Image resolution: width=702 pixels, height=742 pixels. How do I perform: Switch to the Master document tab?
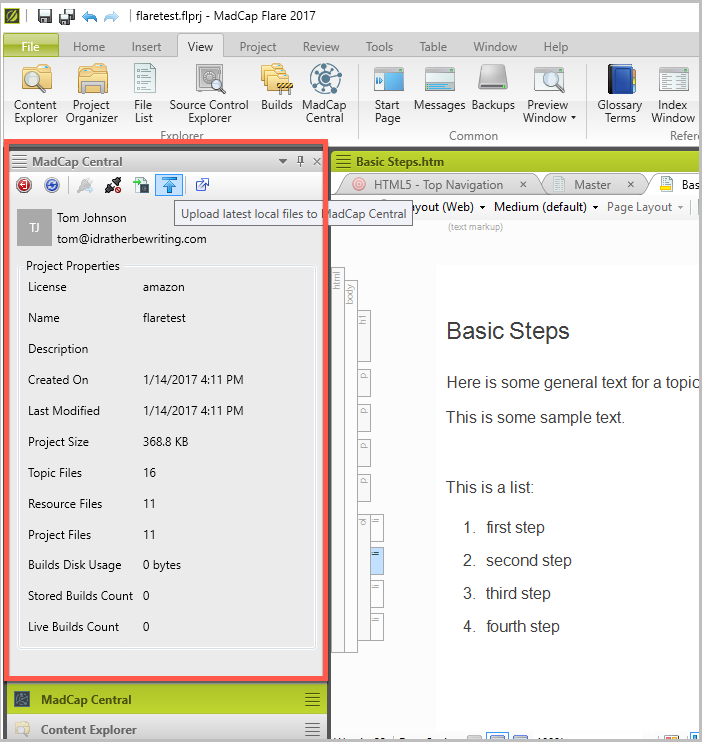click(x=593, y=185)
